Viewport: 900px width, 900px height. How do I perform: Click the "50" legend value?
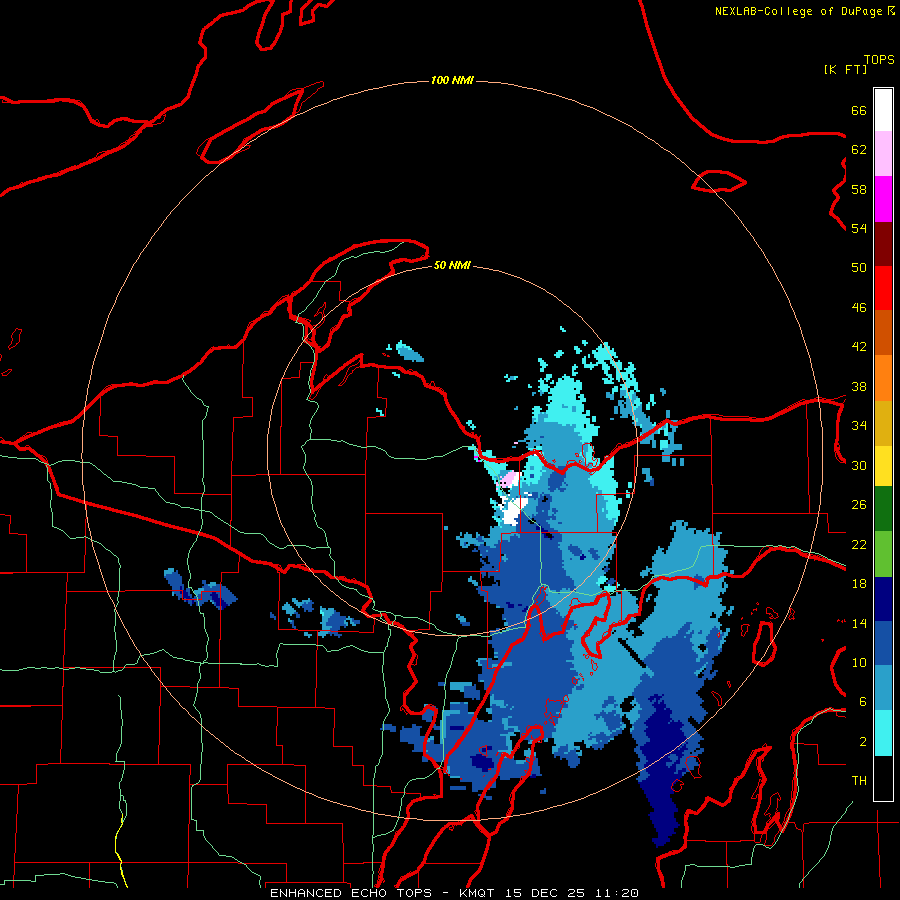point(859,268)
